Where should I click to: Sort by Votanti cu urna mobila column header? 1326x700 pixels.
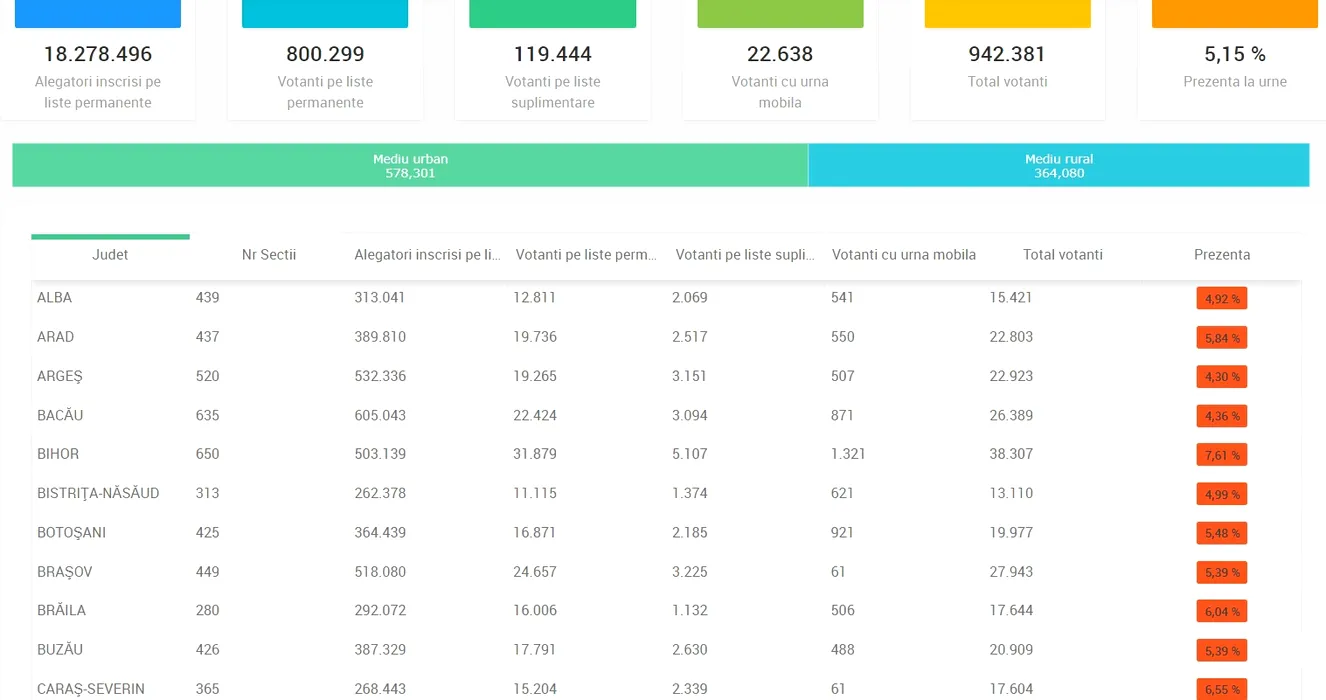click(x=903, y=255)
